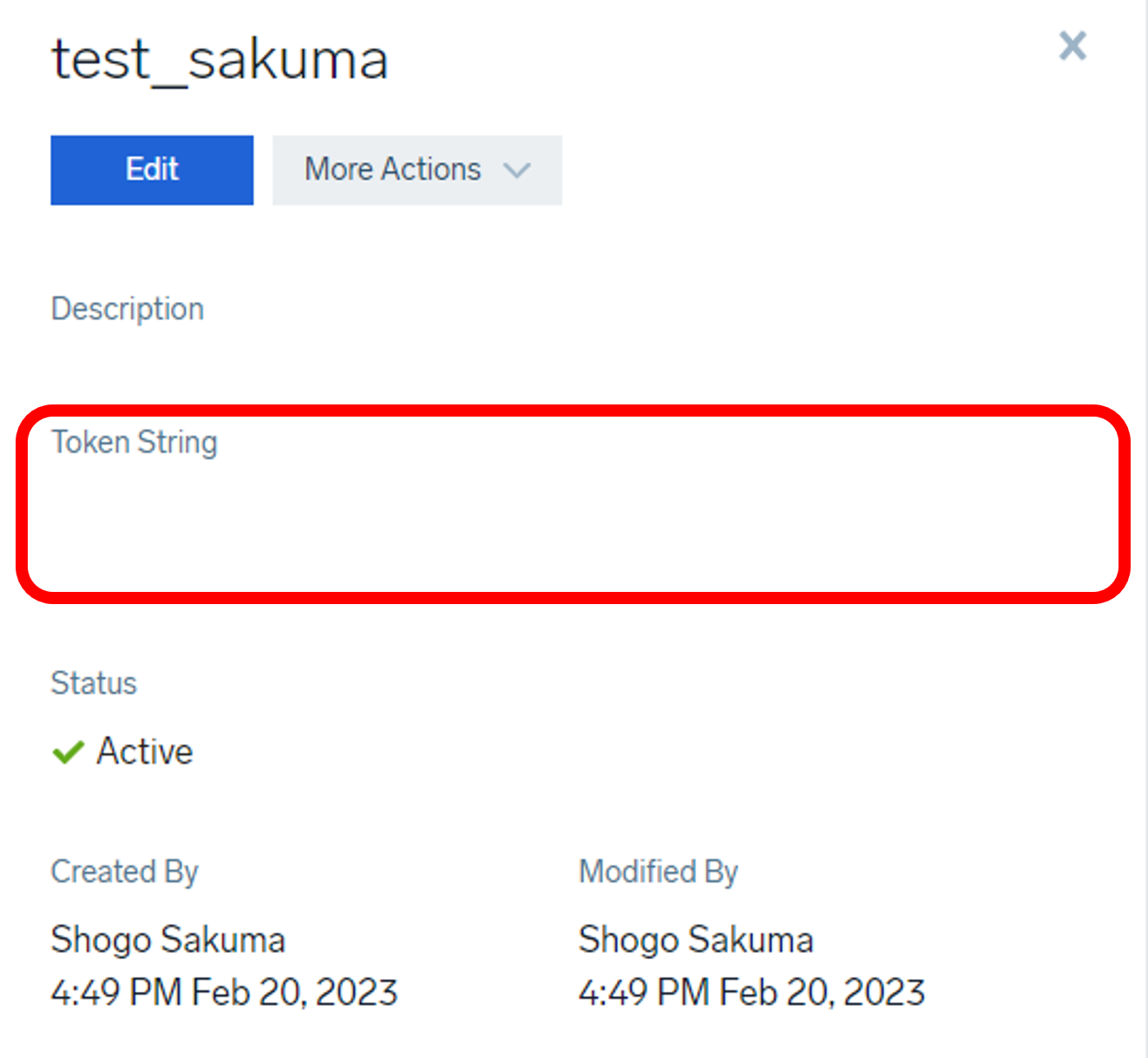The height and width of the screenshot is (1058, 1148).
Task: Click the Description label
Action: click(128, 308)
